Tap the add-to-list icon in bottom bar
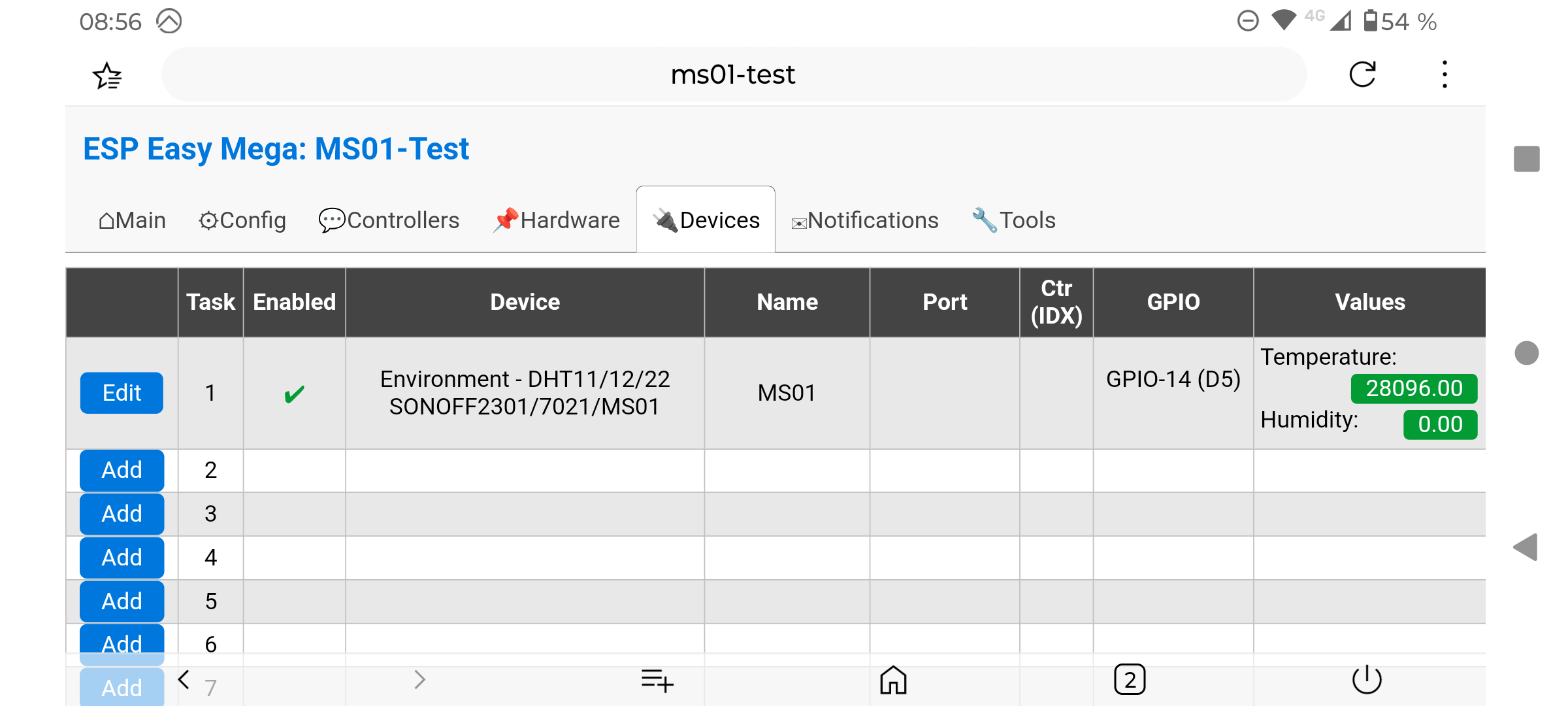1568x706 pixels. coord(657,681)
